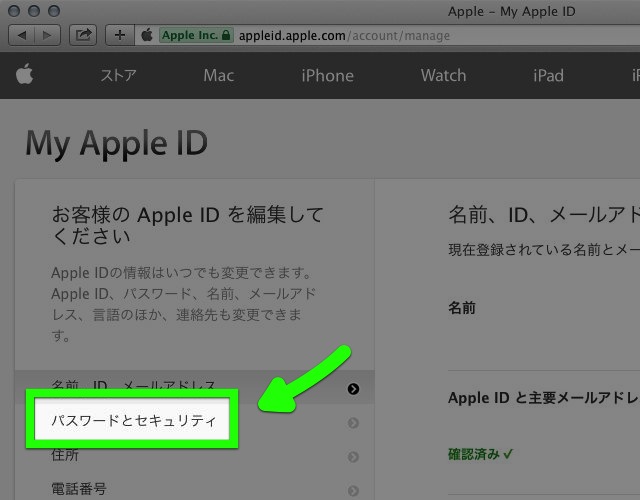The image size is (640, 500).
Task: Click the red close window button
Action: [14, 11]
